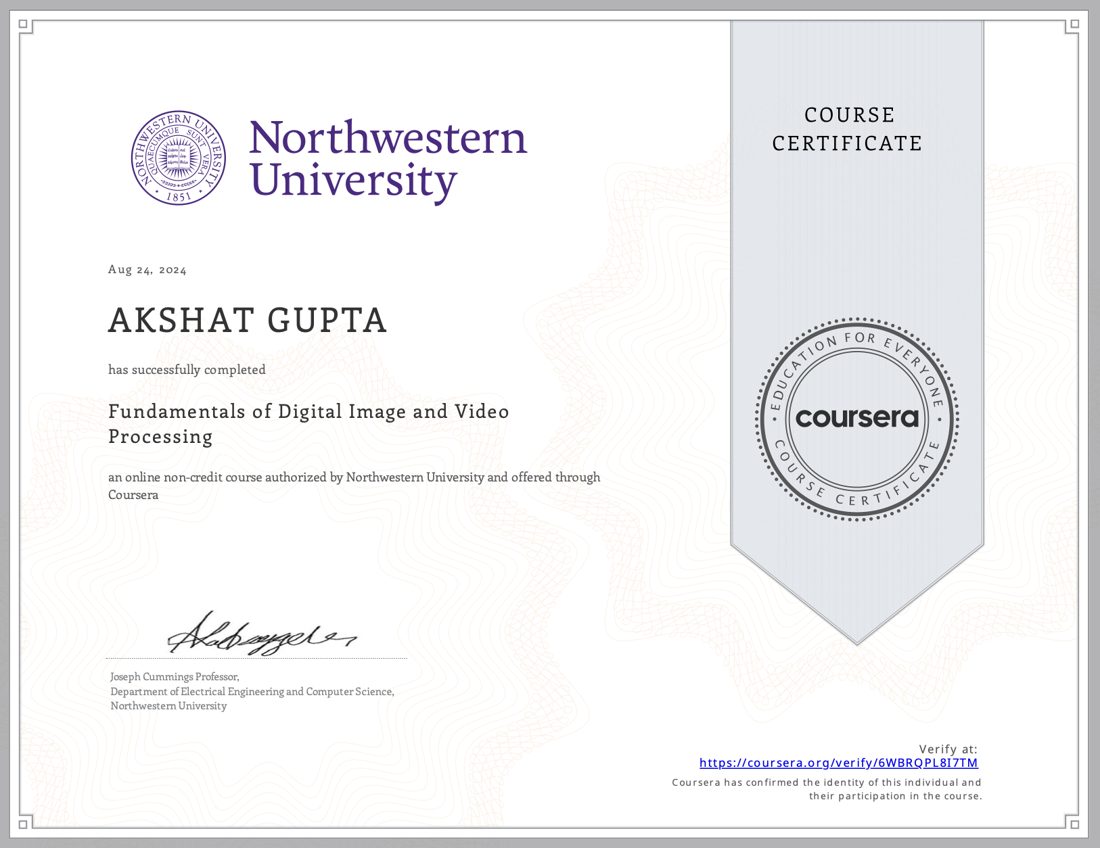Click the 'Verify at:' label
The image size is (1100, 848).
(948, 749)
